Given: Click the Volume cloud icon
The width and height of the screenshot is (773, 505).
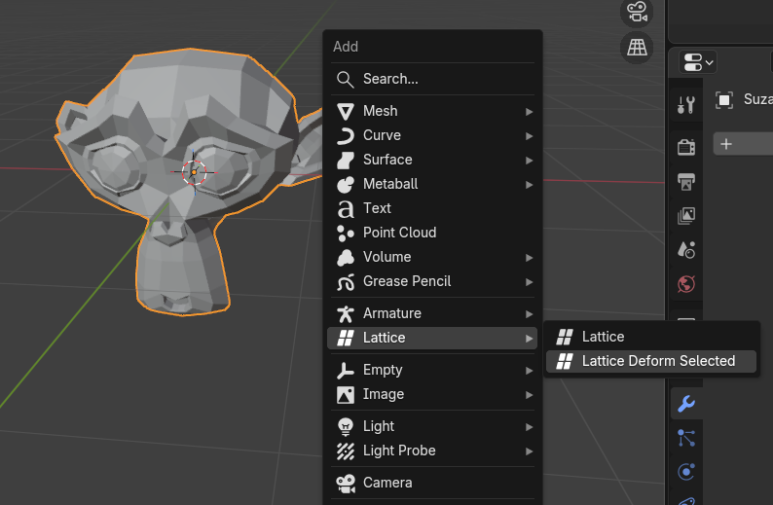Looking at the screenshot, I should [345, 257].
